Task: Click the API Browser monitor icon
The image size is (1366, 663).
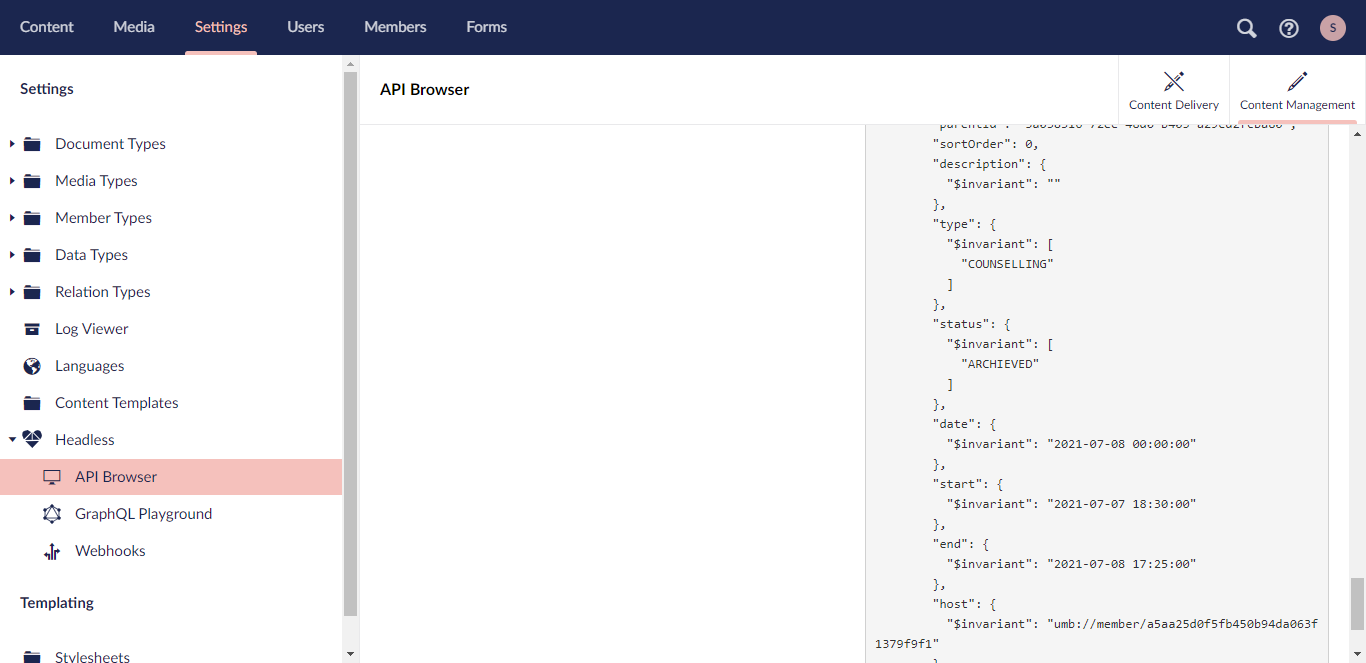Action: click(x=52, y=477)
